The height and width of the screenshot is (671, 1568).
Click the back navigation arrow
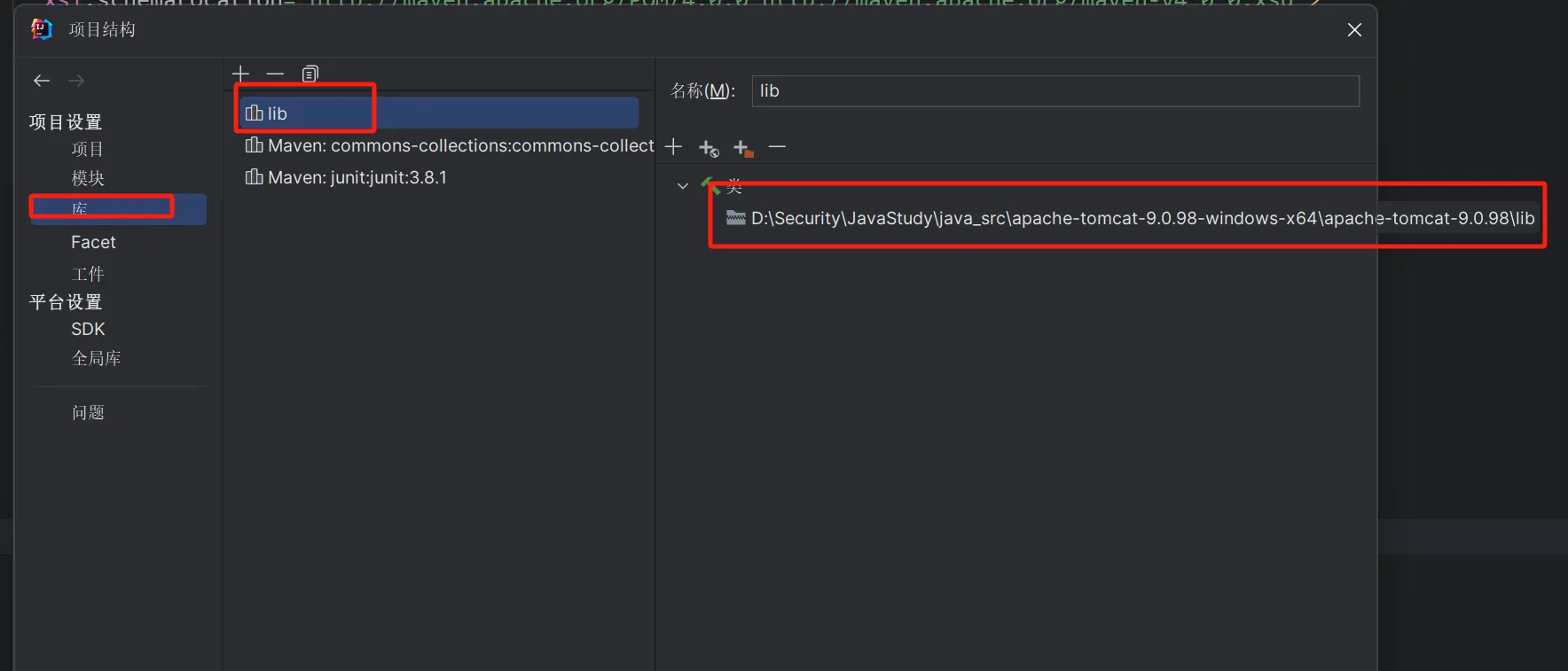pos(42,81)
